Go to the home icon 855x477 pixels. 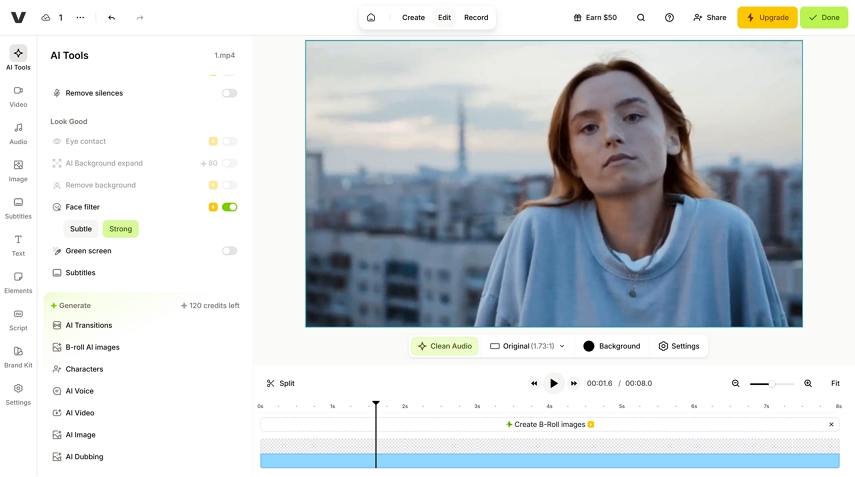[x=371, y=17]
